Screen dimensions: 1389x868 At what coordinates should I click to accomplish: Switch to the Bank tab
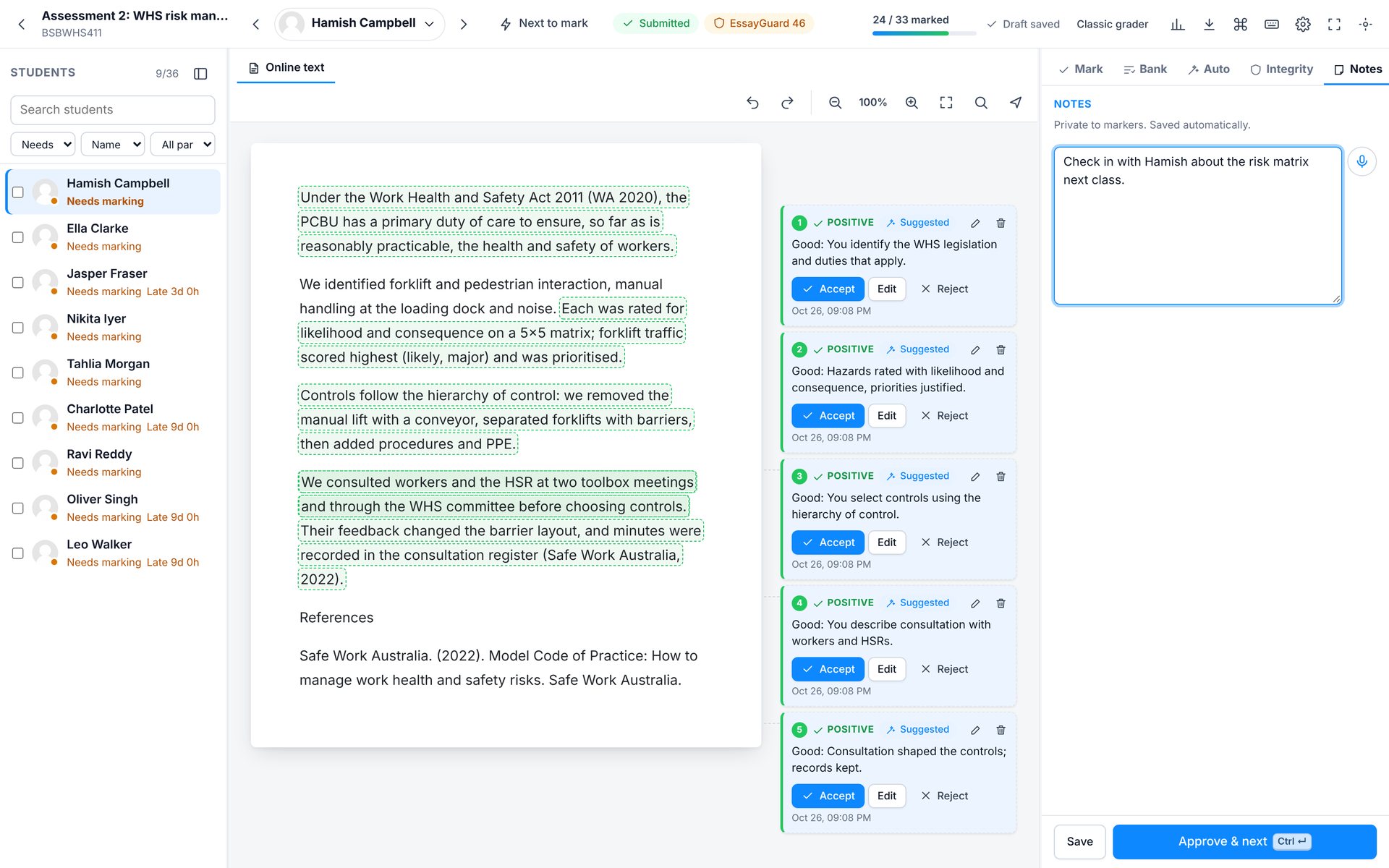[1145, 69]
